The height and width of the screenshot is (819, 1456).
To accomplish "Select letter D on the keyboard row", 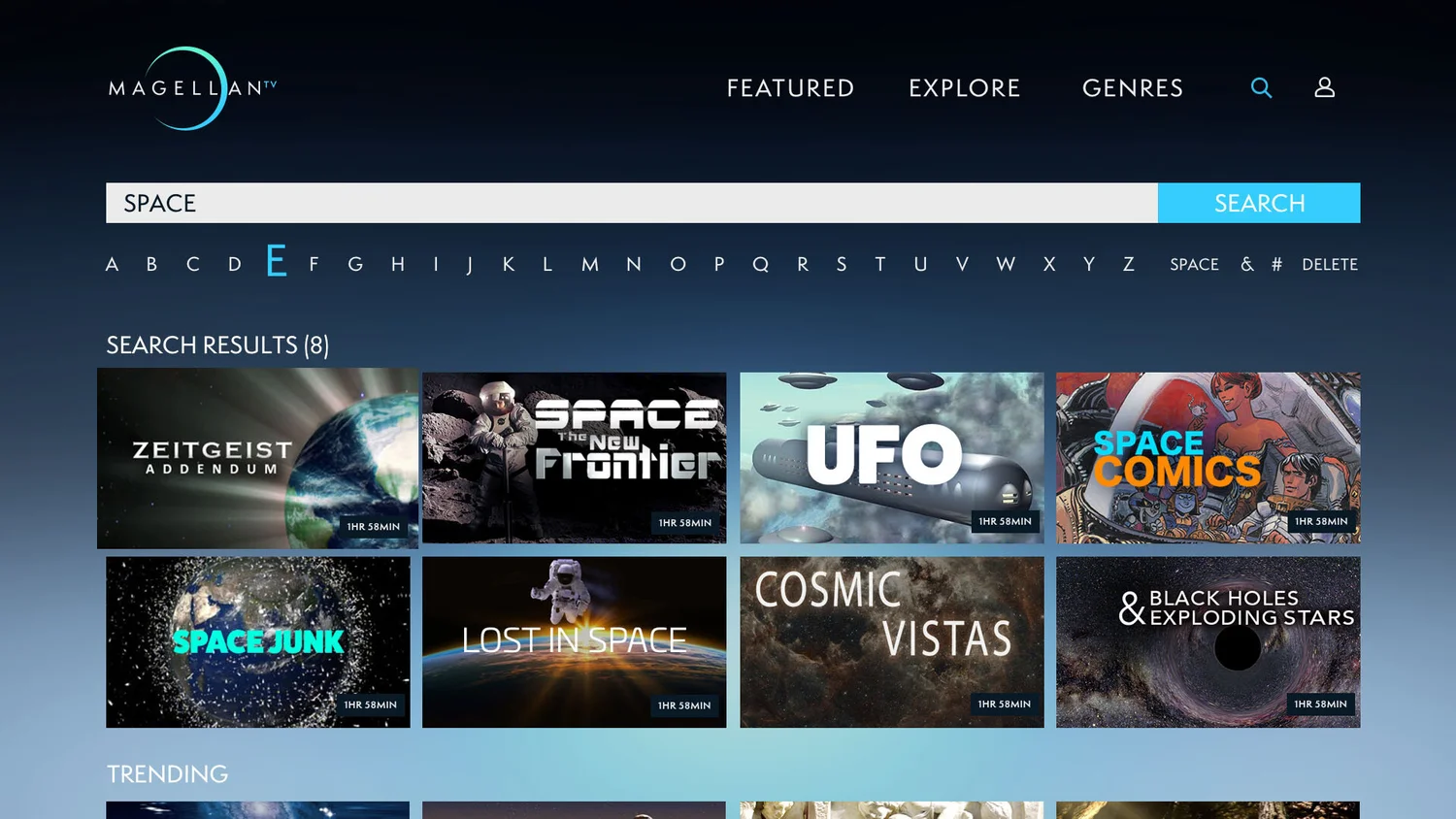I will point(234,264).
